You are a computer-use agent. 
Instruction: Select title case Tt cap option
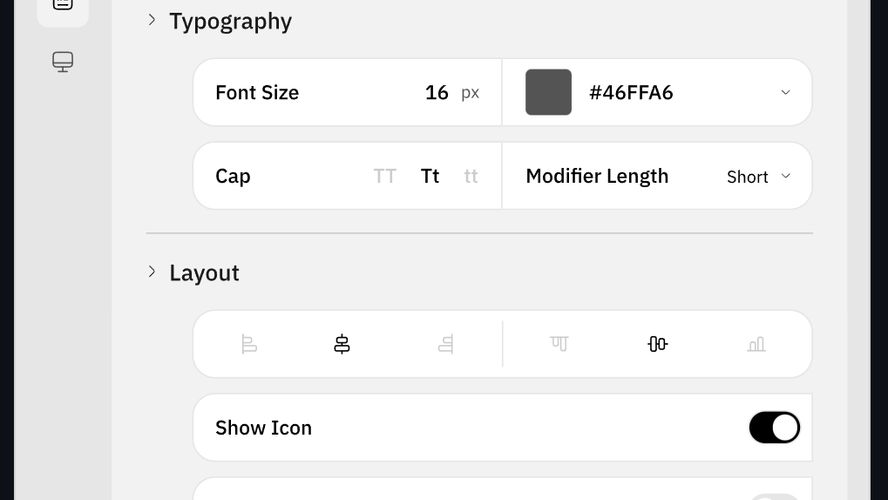[430, 176]
